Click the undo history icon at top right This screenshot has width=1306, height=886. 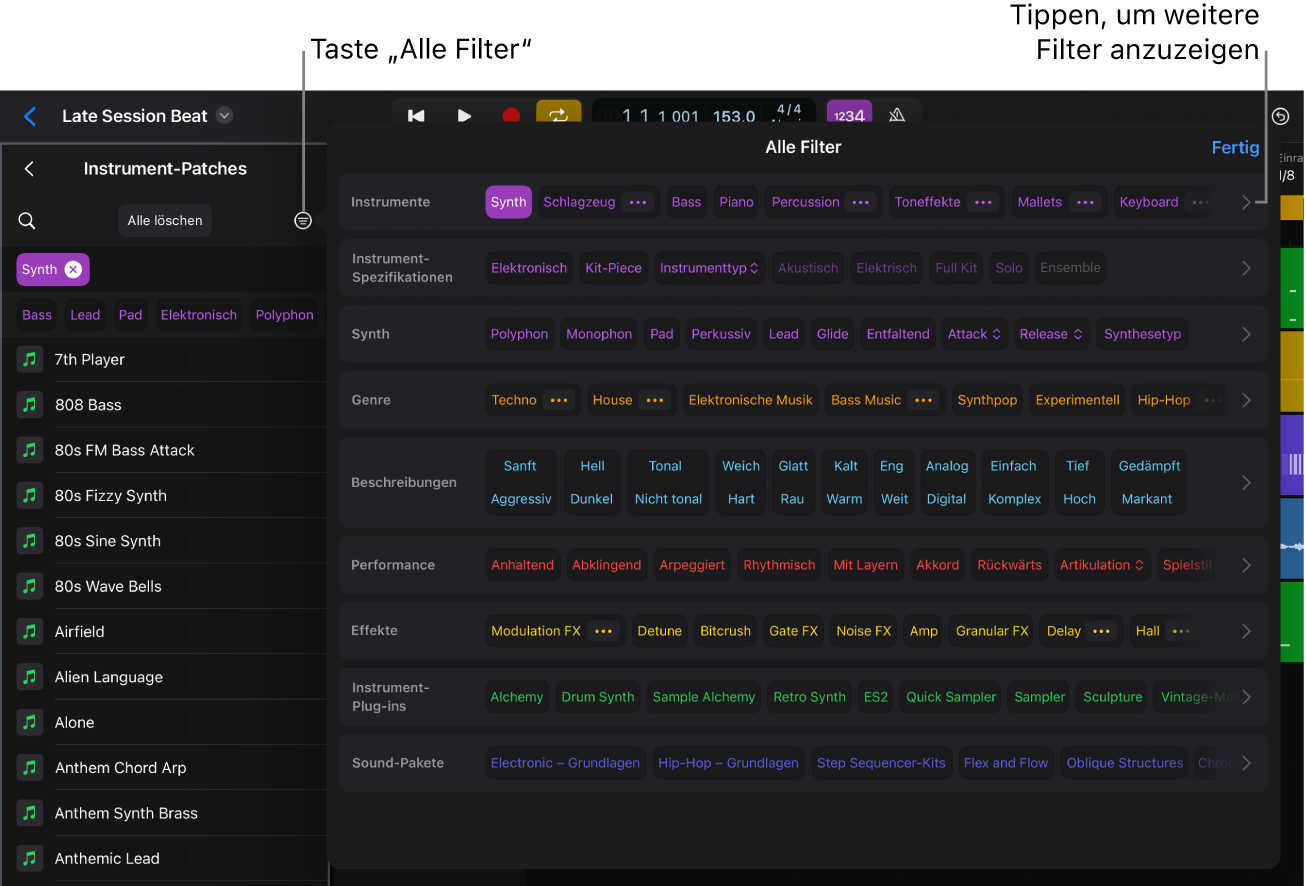click(1281, 117)
